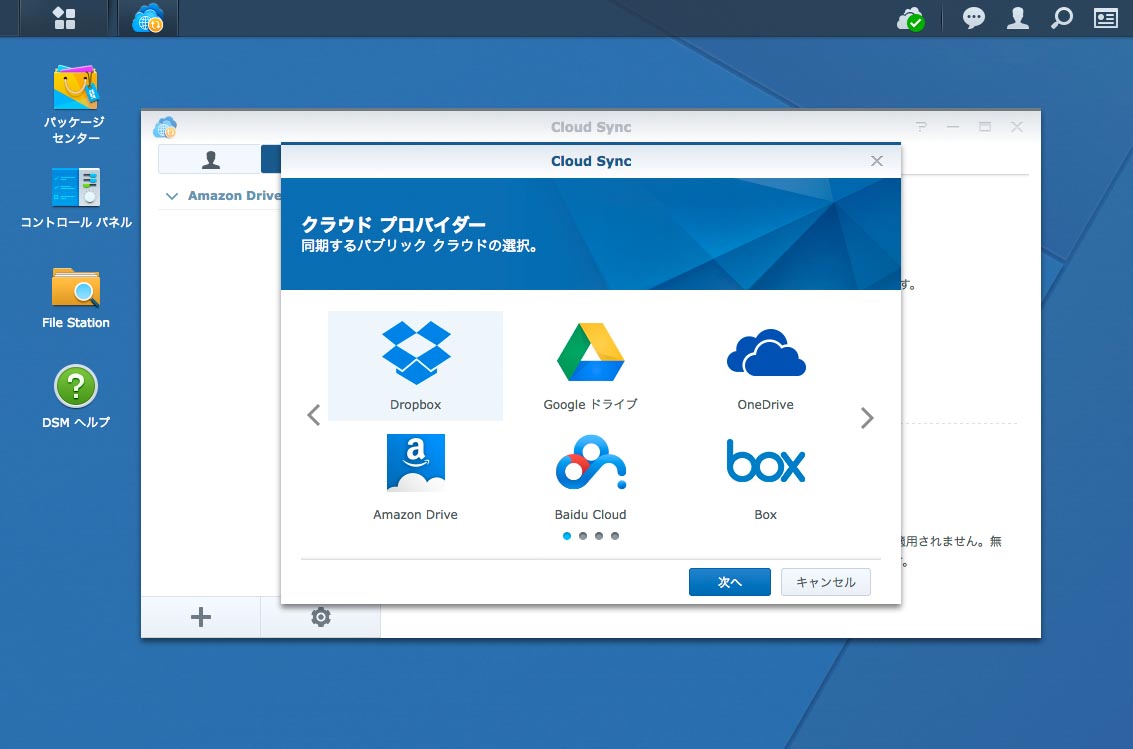Pick Box as the cloud provider
This screenshot has height=749, width=1133.
pyautogui.click(x=765, y=475)
